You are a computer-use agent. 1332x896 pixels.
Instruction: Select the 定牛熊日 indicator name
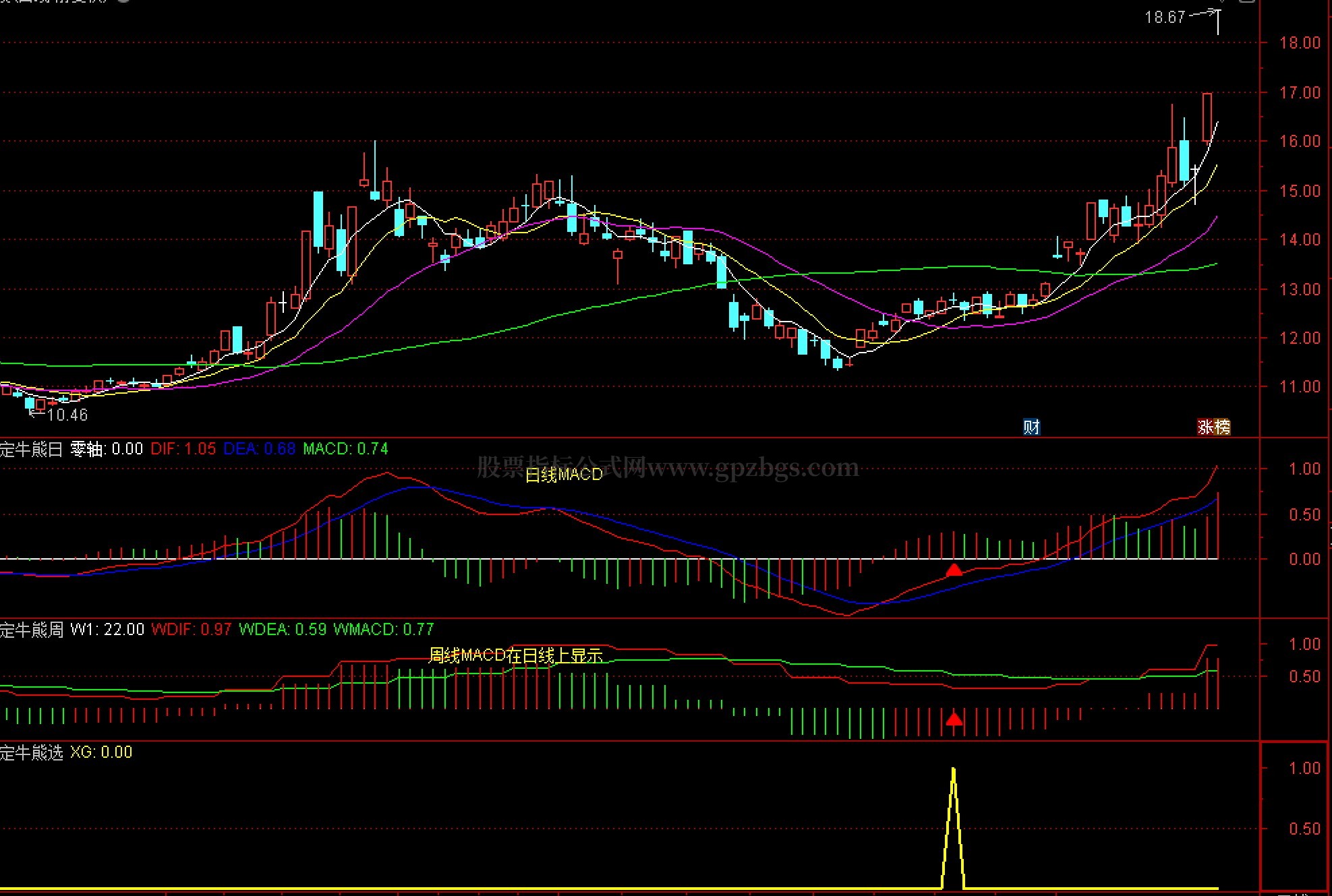coord(32,449)
